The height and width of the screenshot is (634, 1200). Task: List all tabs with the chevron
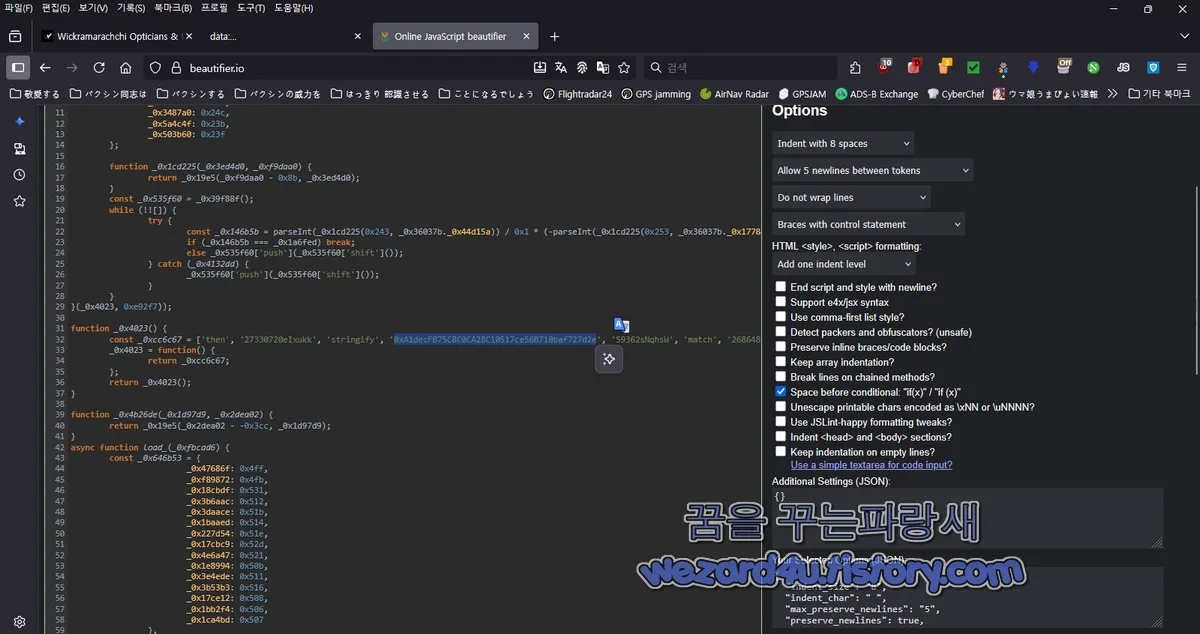tap(1184, 36)
